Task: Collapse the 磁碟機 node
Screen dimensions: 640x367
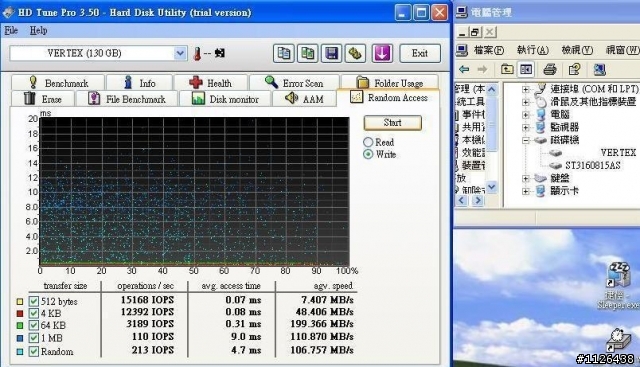Action: click(x=526, y=140)
